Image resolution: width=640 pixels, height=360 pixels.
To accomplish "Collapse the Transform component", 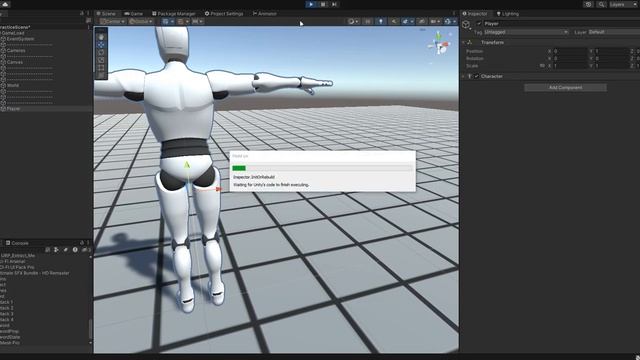I will (464, 42).
